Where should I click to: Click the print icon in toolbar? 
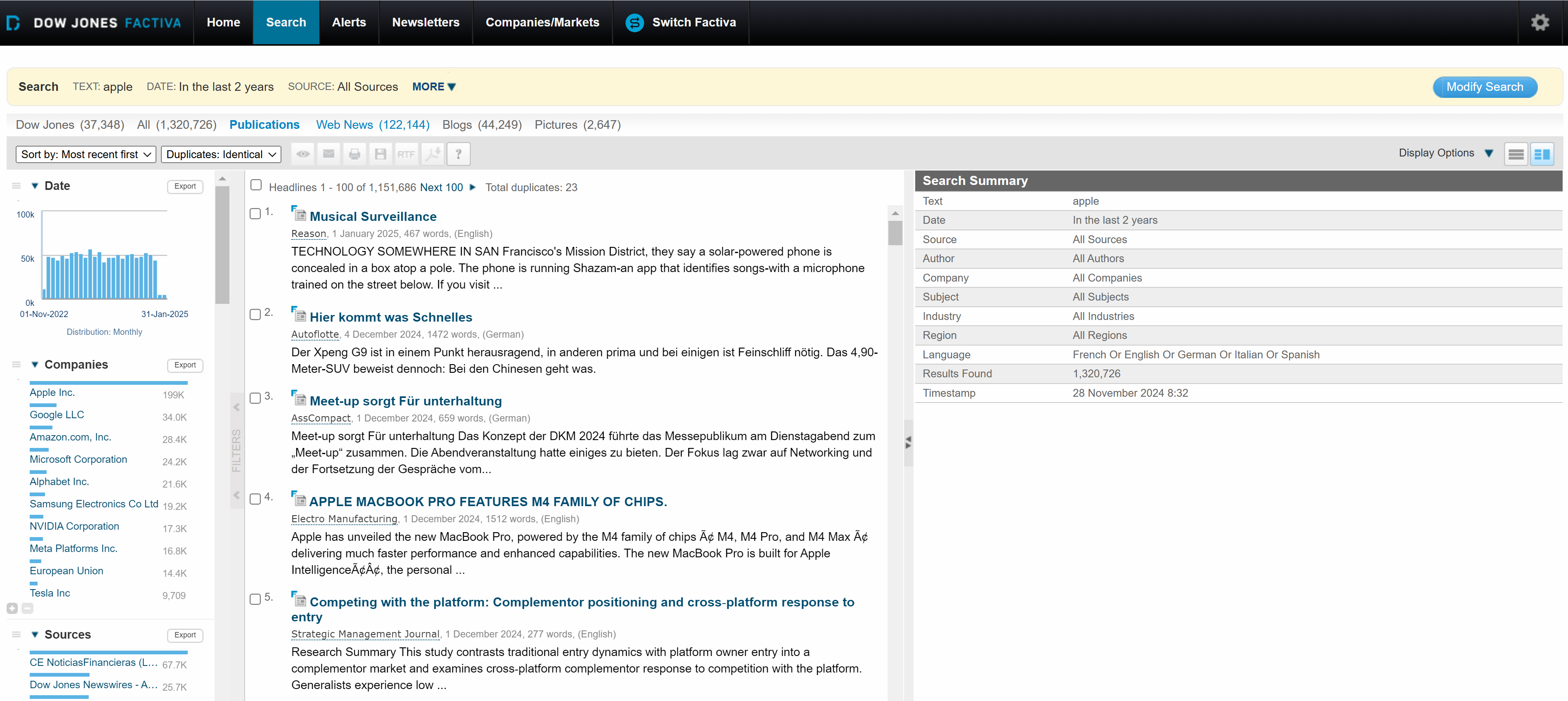[x=354, y=154]
